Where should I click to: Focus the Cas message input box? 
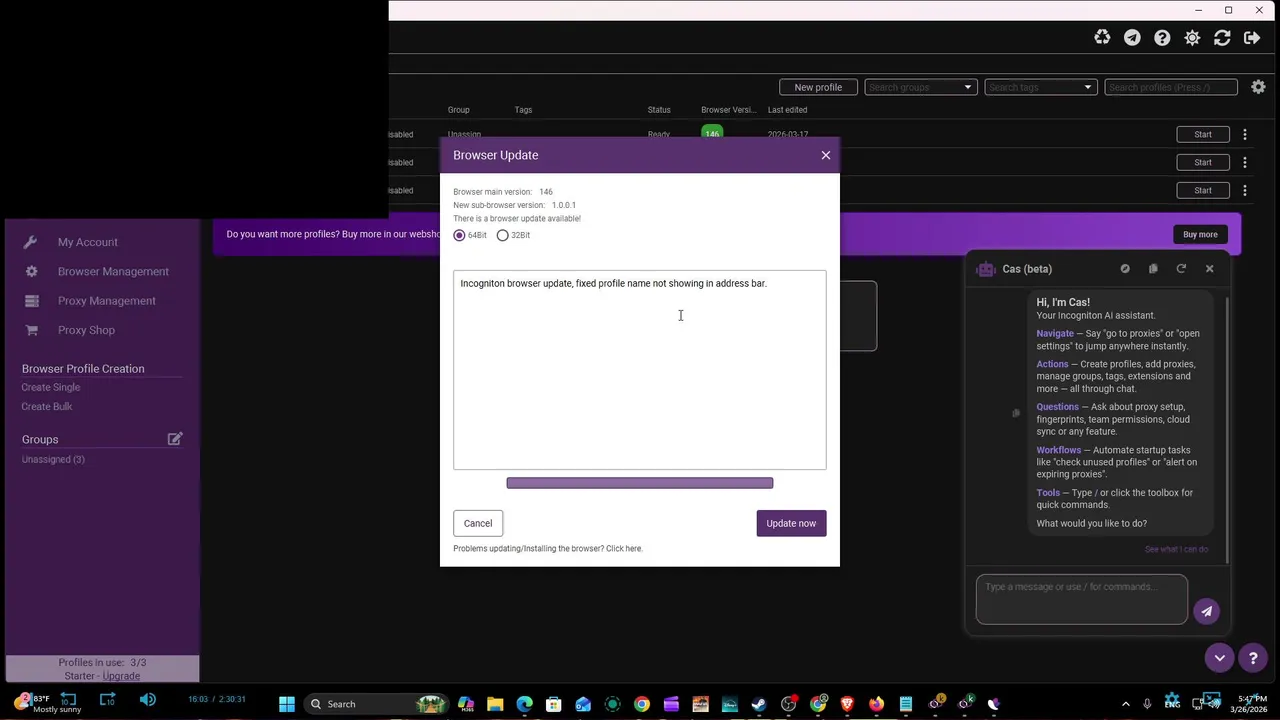pos(1082,599)
